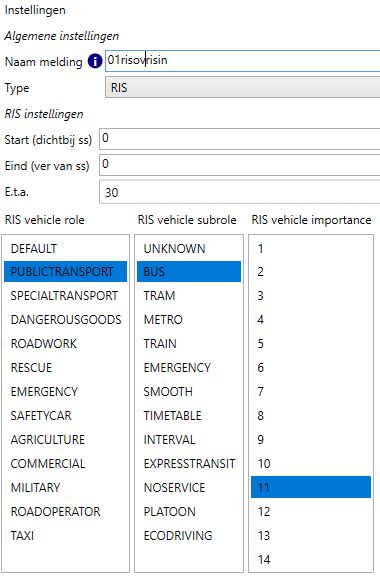Select TAXI vehicle role

65,536
